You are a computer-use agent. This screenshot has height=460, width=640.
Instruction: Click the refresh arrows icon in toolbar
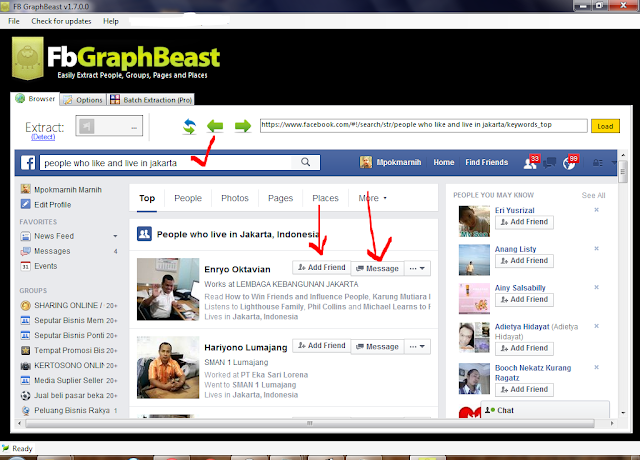tap(189, 126)
